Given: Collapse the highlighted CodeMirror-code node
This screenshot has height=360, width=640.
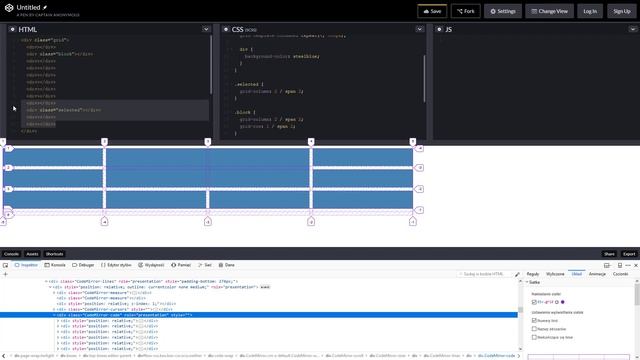Looking at the screenshot, I should [x=54, y=315].
